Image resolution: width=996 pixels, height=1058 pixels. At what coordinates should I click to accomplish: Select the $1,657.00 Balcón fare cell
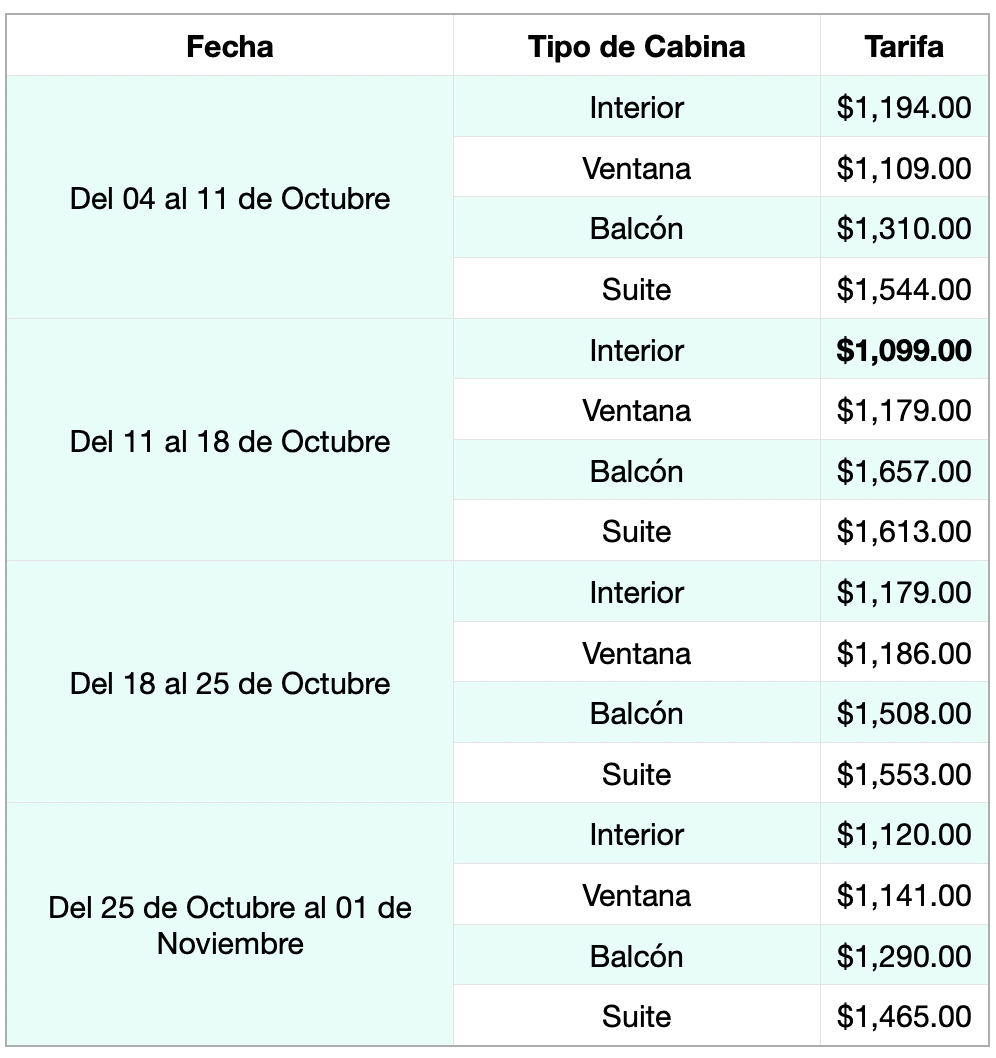pos(904,470)
